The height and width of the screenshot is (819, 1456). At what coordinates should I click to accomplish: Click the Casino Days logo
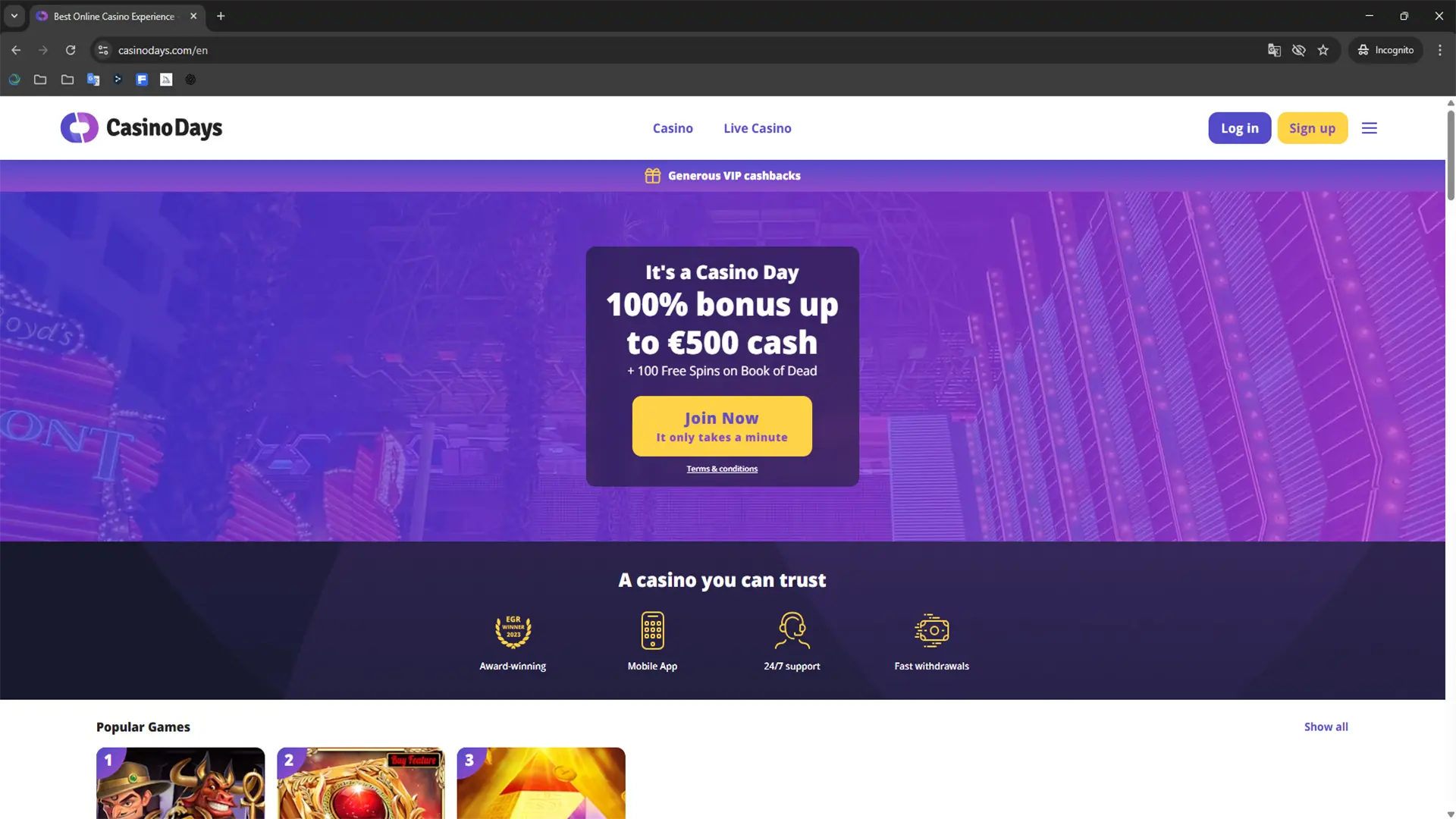click(141, 128)
